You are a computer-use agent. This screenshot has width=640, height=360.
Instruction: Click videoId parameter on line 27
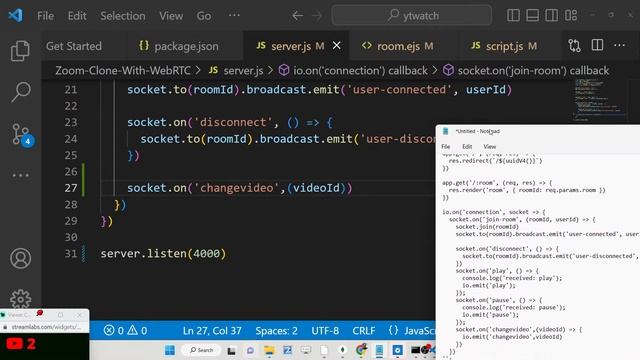(316, 188)
